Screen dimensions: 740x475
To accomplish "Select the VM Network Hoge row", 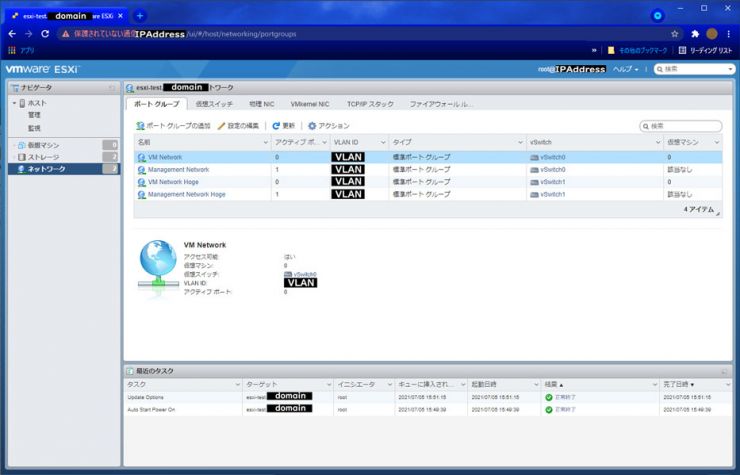I will coord(428,182).
